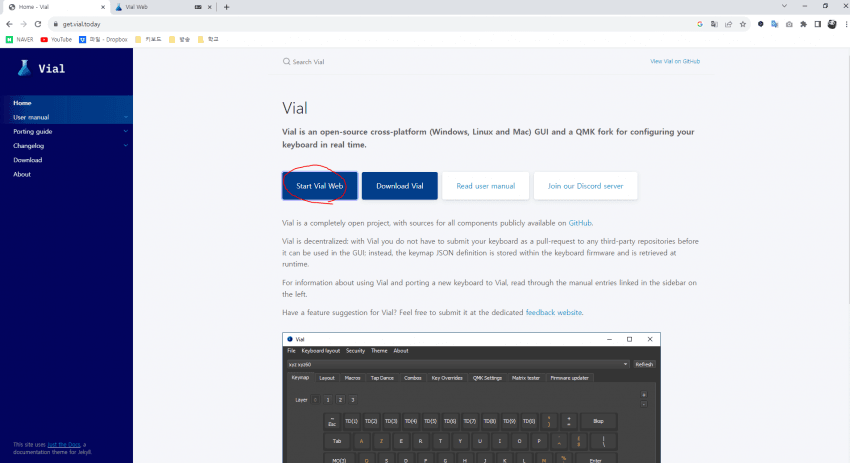850x463 pixels.
Task: Expand the User manual section
Action: [x=126, y=117]
